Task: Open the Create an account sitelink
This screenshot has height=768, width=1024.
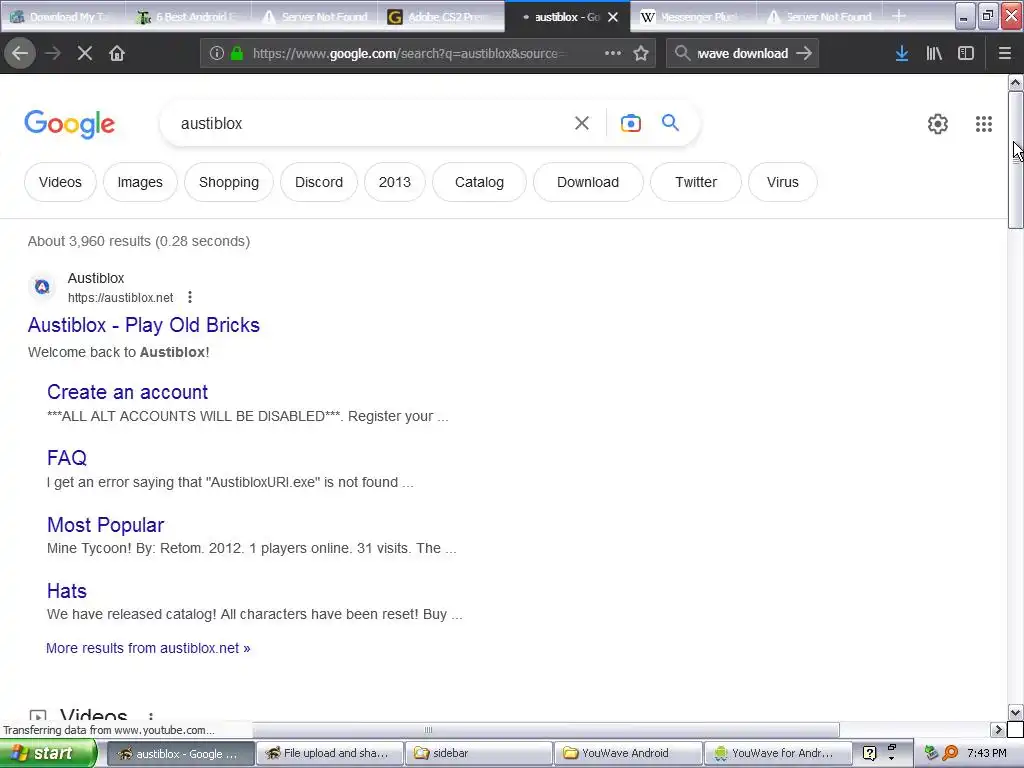Action: 127,392
